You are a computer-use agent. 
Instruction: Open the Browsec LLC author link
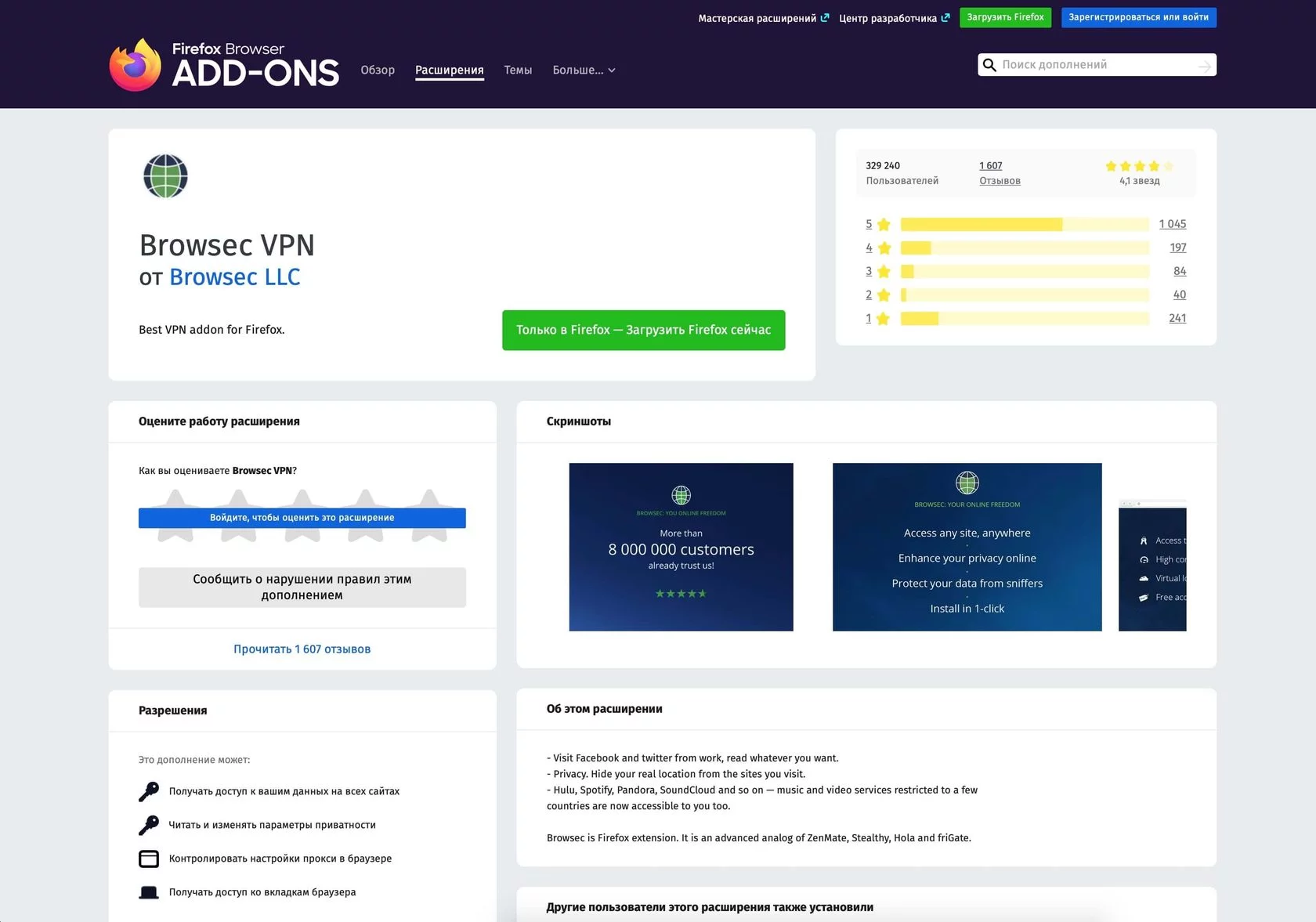235,277
